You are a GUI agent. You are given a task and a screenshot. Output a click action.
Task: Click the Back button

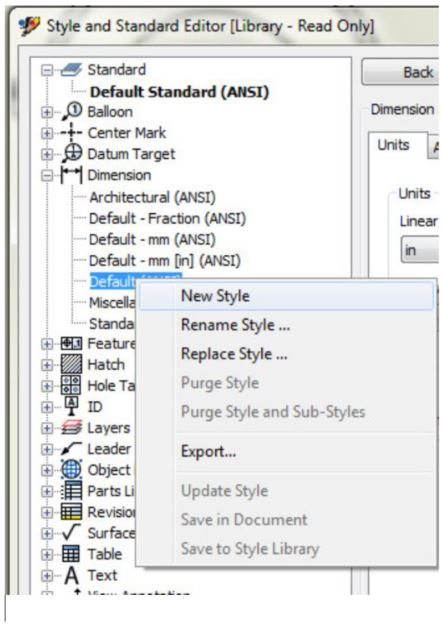coord(400,72)
